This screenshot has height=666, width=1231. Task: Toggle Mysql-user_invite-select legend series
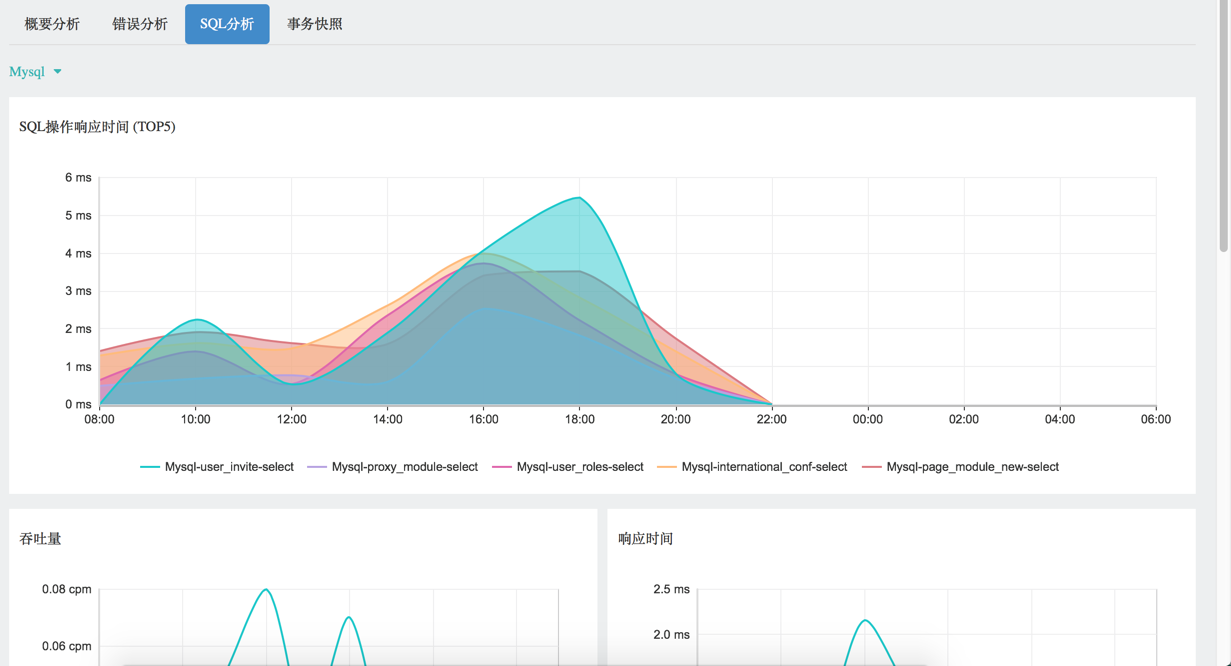click(x=217, y=467)
